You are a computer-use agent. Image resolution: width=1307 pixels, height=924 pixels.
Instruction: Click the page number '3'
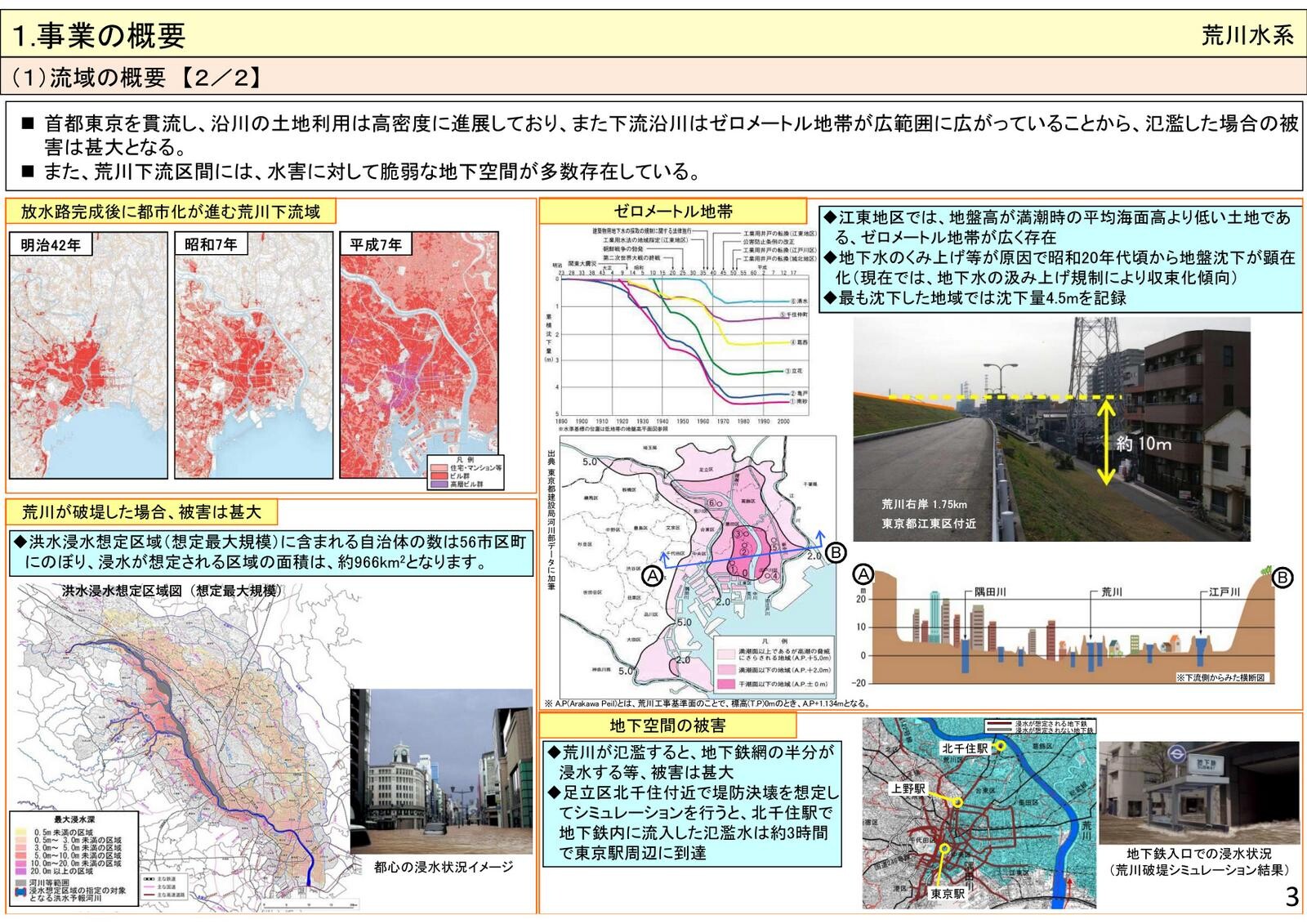[1291, 896]
